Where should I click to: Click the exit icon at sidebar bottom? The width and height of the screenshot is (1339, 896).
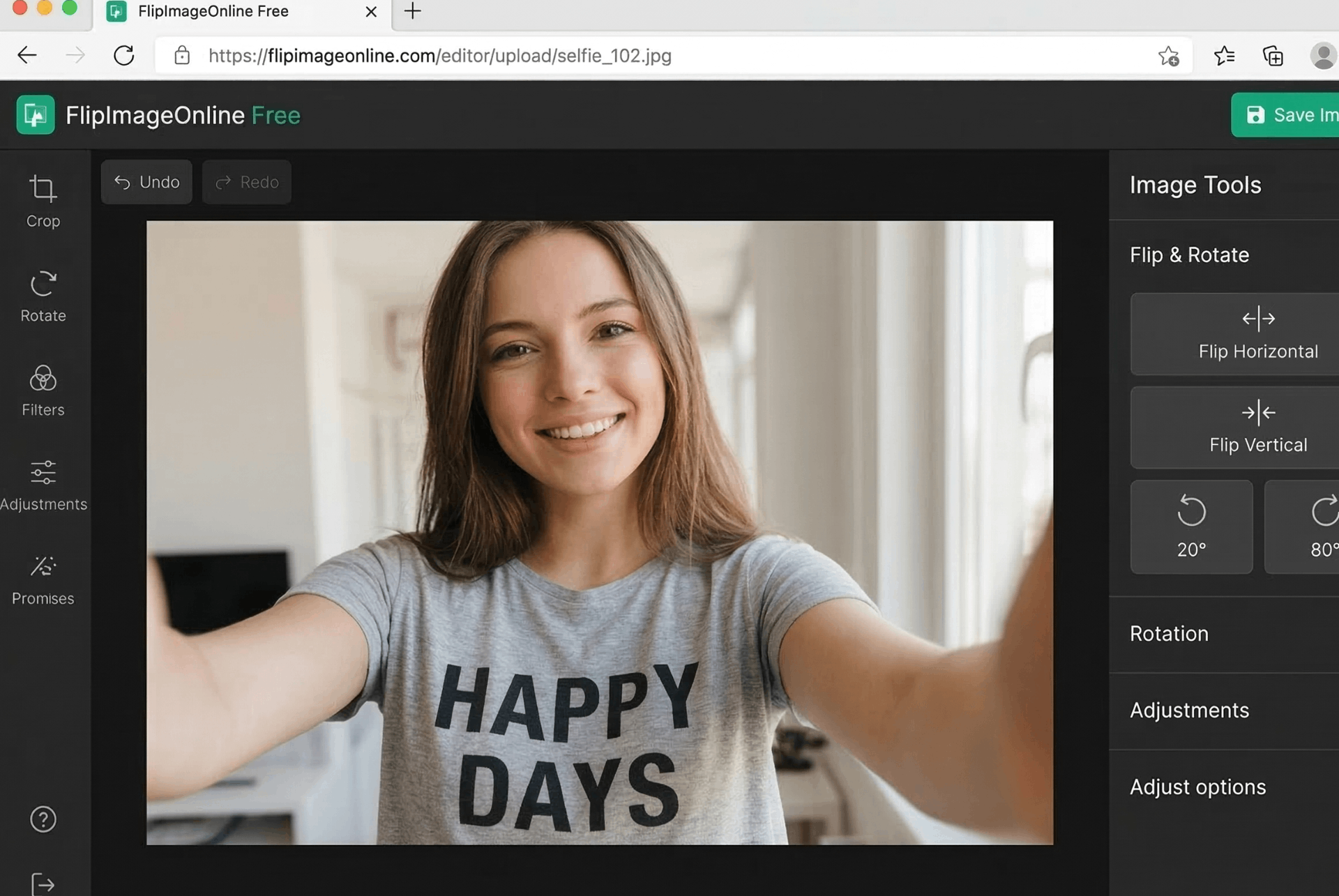[43, 884]
